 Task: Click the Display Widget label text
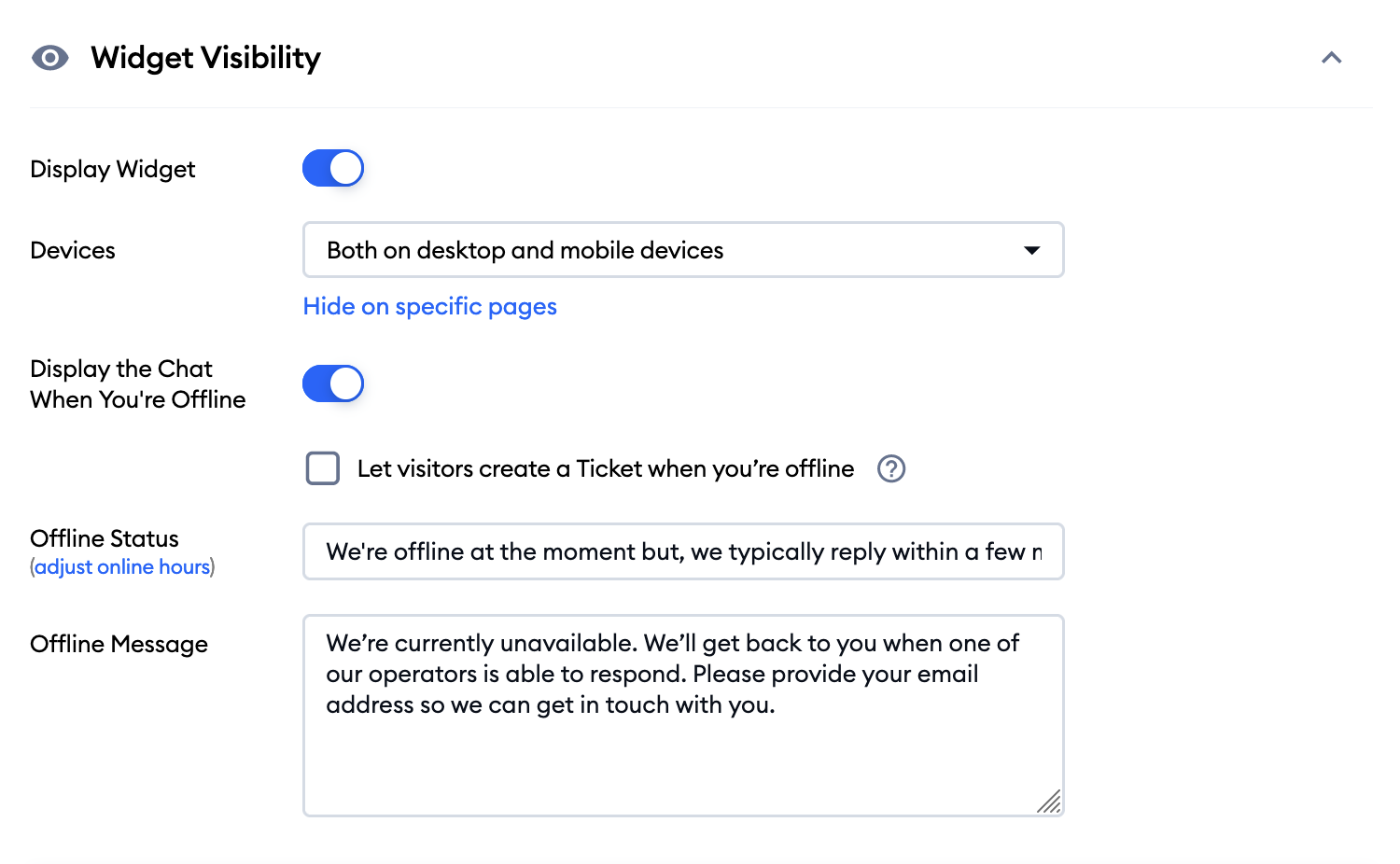pyautogui.click(x=112, y=169)
